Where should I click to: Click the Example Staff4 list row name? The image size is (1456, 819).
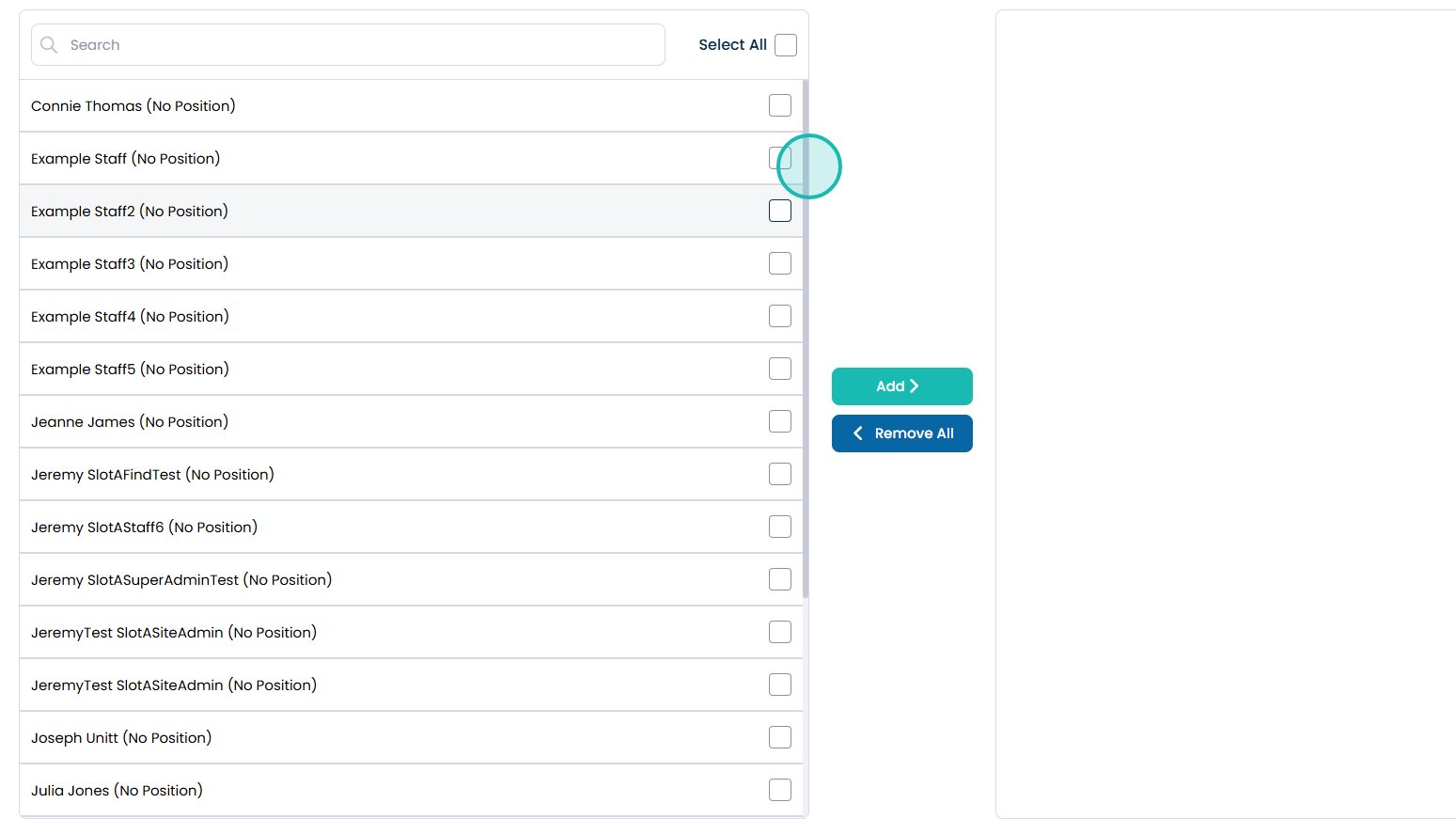tap(130, 317)
